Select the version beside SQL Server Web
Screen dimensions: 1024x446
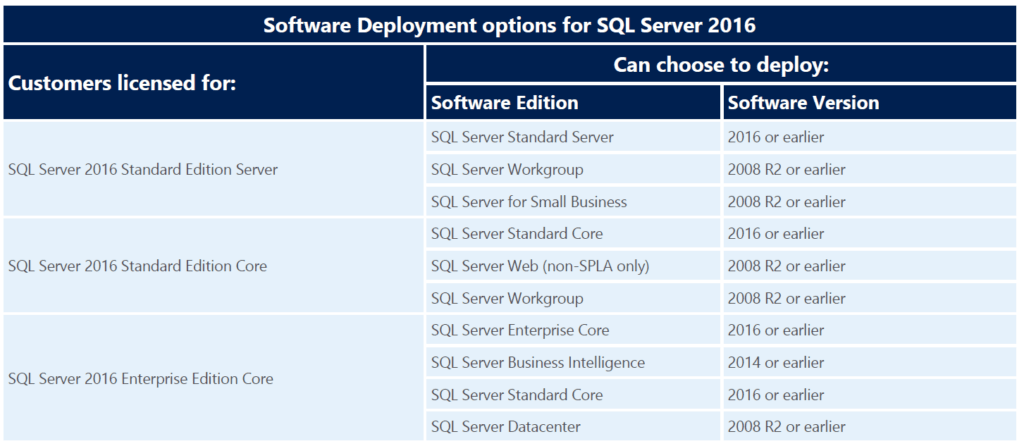(786, 266)
